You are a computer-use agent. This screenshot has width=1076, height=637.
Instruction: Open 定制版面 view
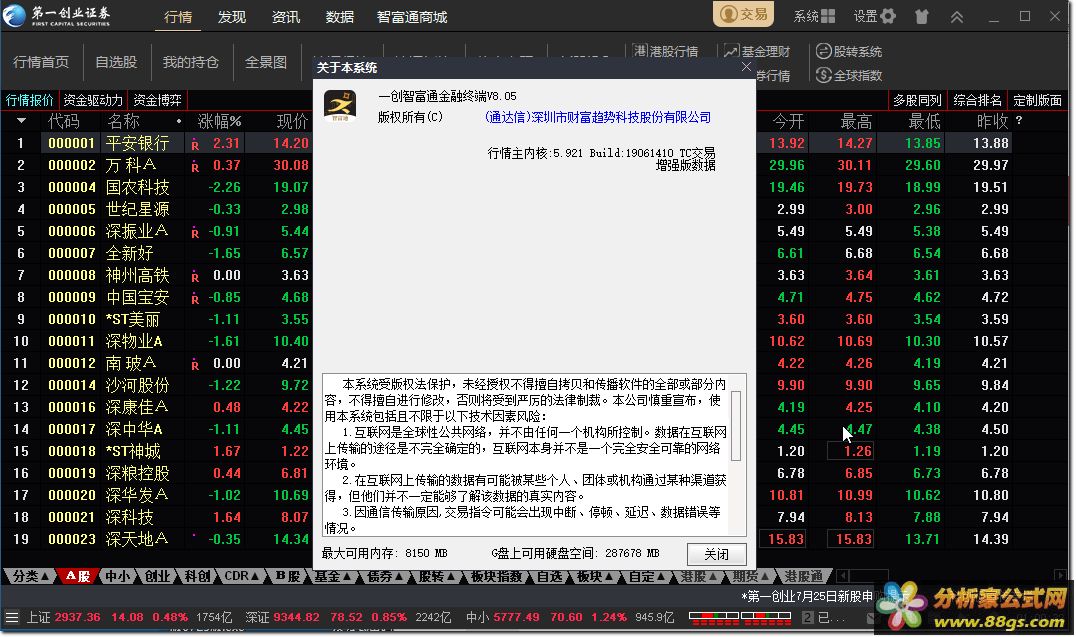1038,100
